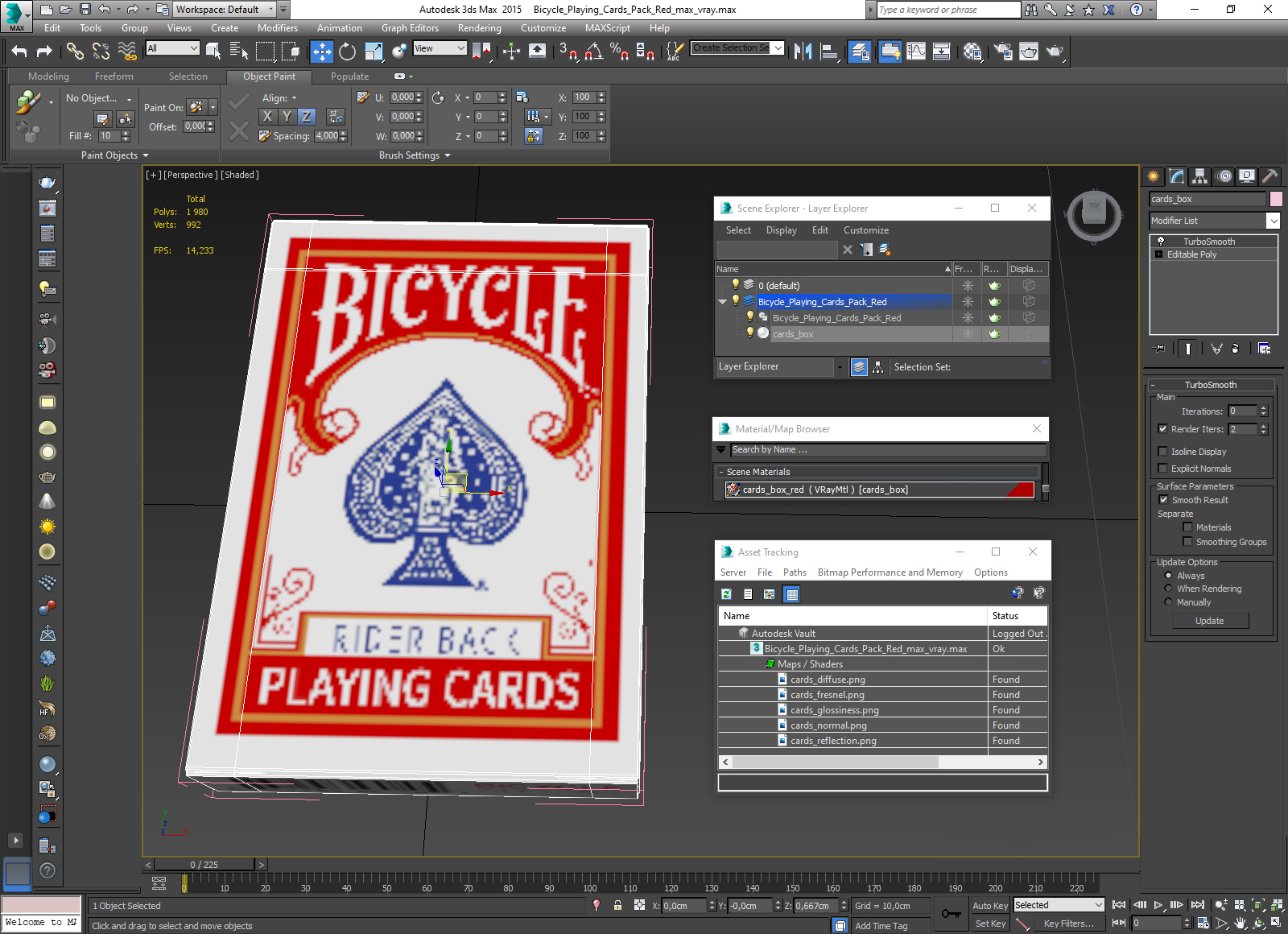Select the Always update radio button

click(x=1168, y=576)
